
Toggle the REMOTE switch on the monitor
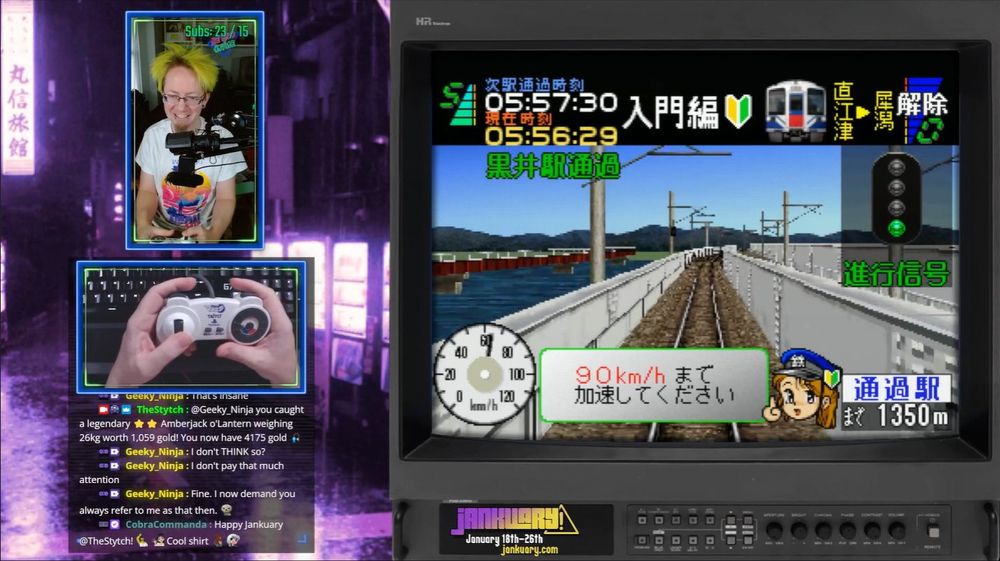933,530
